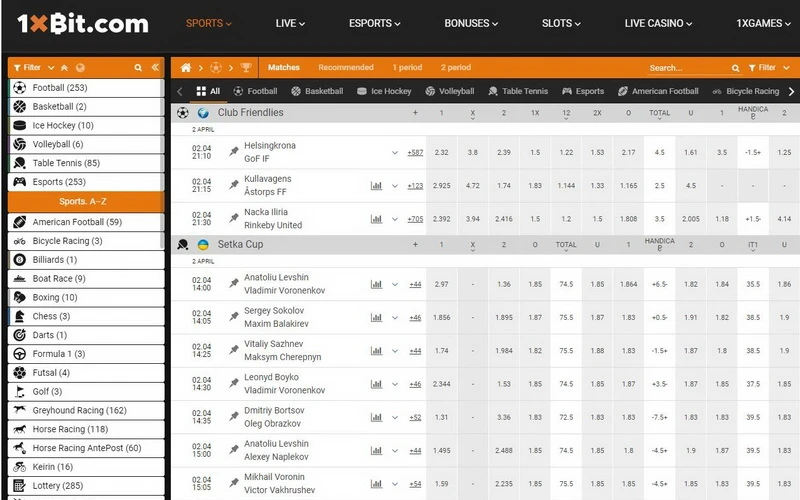Open Horse Racing (118) category
This screenshot has height=500, width=800.
(x=86, y=430)
